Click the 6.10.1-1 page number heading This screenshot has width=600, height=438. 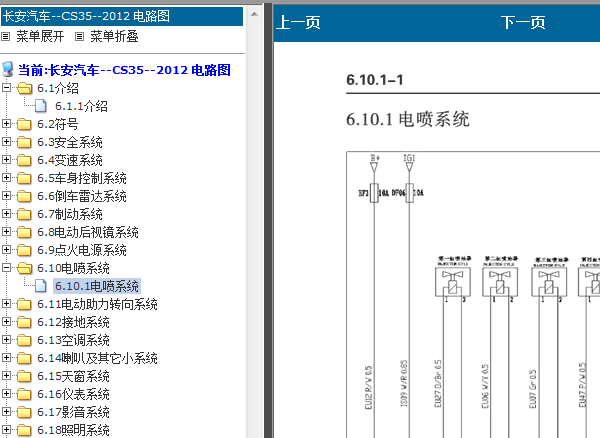375,80
